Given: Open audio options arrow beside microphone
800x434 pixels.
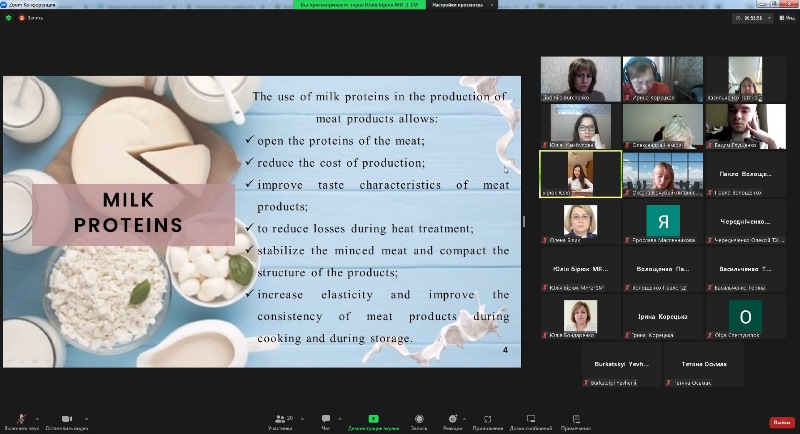Looking at the screenshot, I should (37, 419).
